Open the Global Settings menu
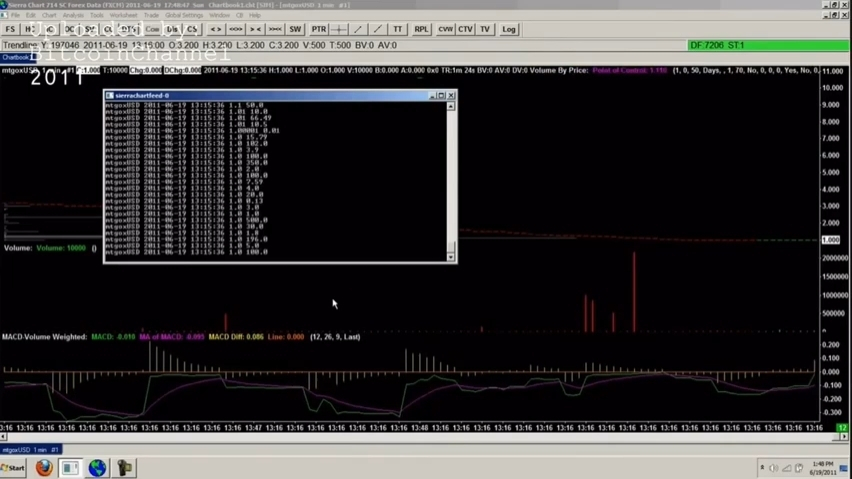 point(184,15)
